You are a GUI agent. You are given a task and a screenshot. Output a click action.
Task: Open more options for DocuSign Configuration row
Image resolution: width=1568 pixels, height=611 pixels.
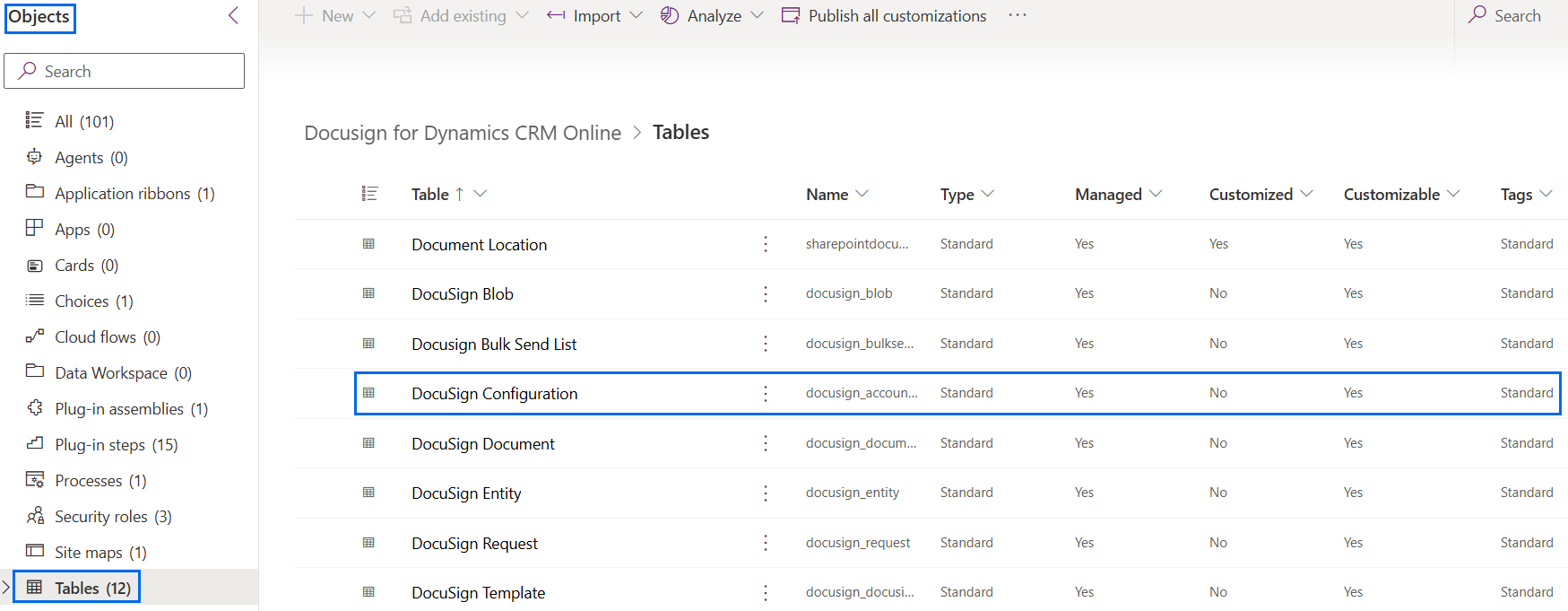766,393
